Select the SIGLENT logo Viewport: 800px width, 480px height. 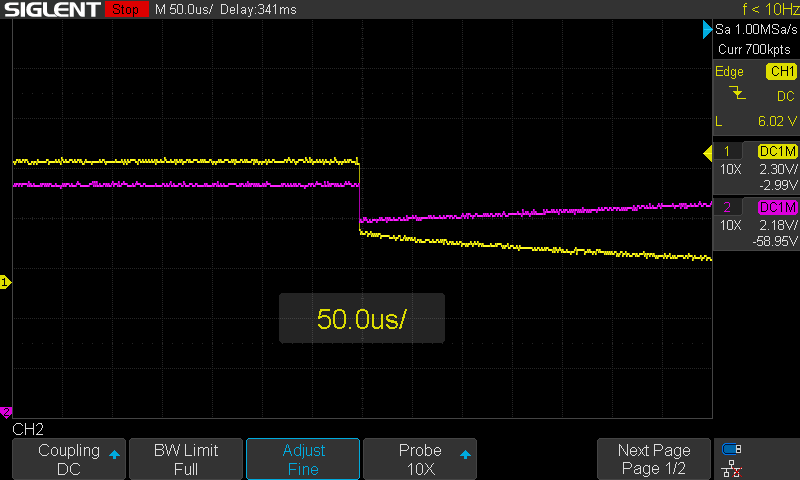tap(52, 9)
